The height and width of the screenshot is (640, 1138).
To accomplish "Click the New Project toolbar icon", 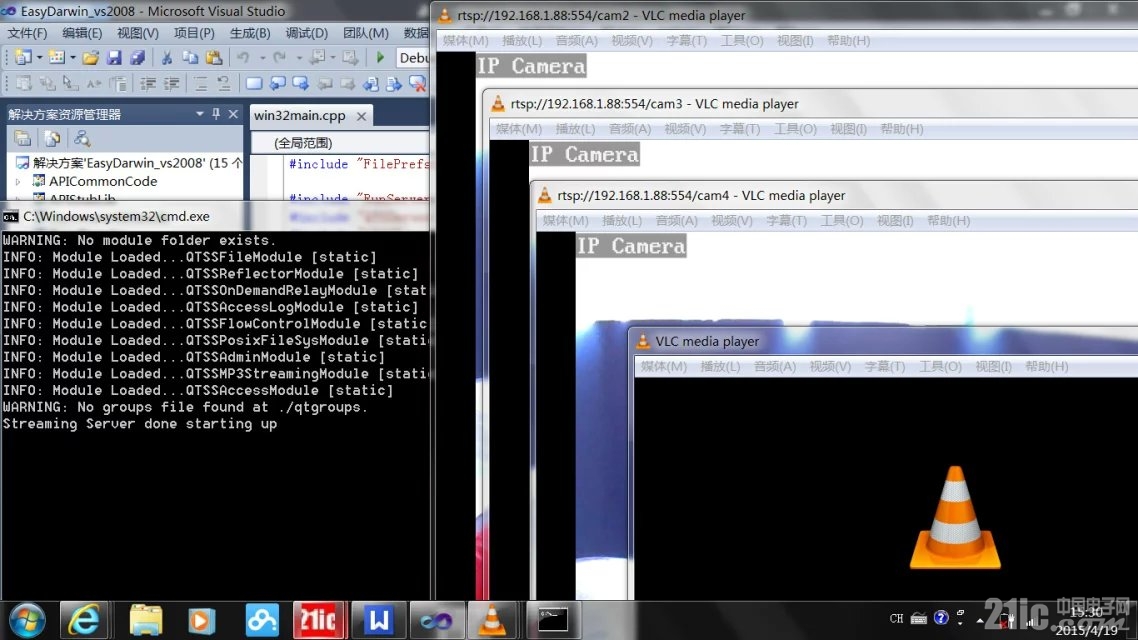I will click(x=22, y=57).
